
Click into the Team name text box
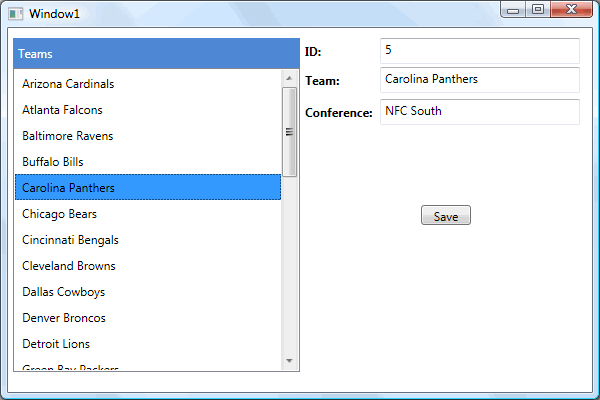480,80
